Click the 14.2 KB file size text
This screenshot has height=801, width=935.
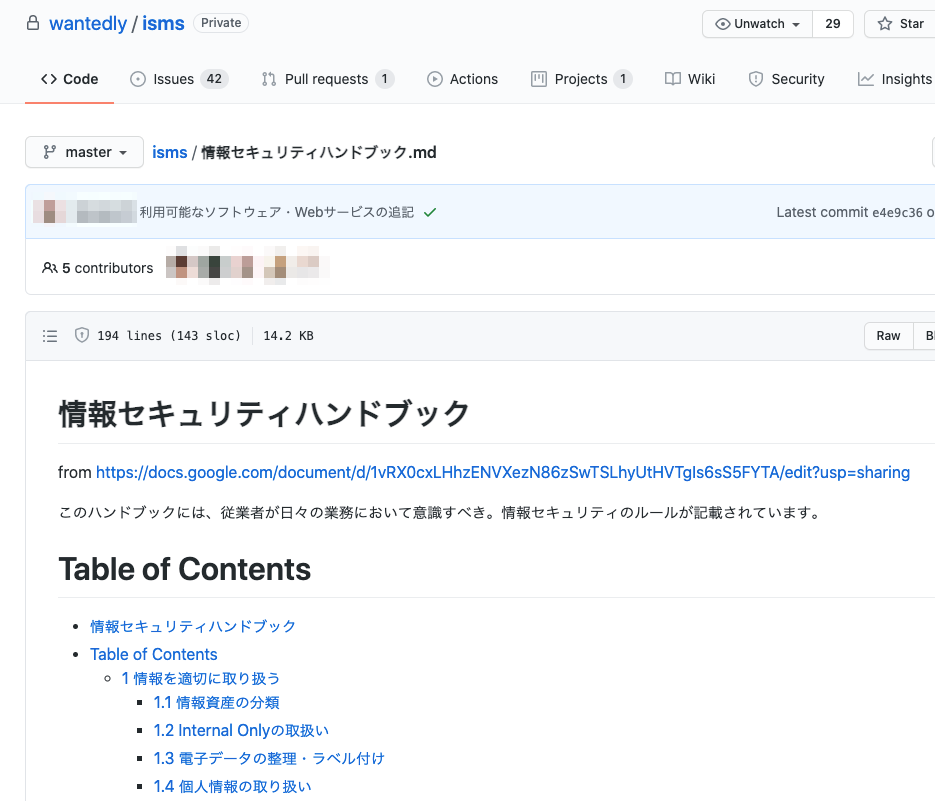coord(289,336)
